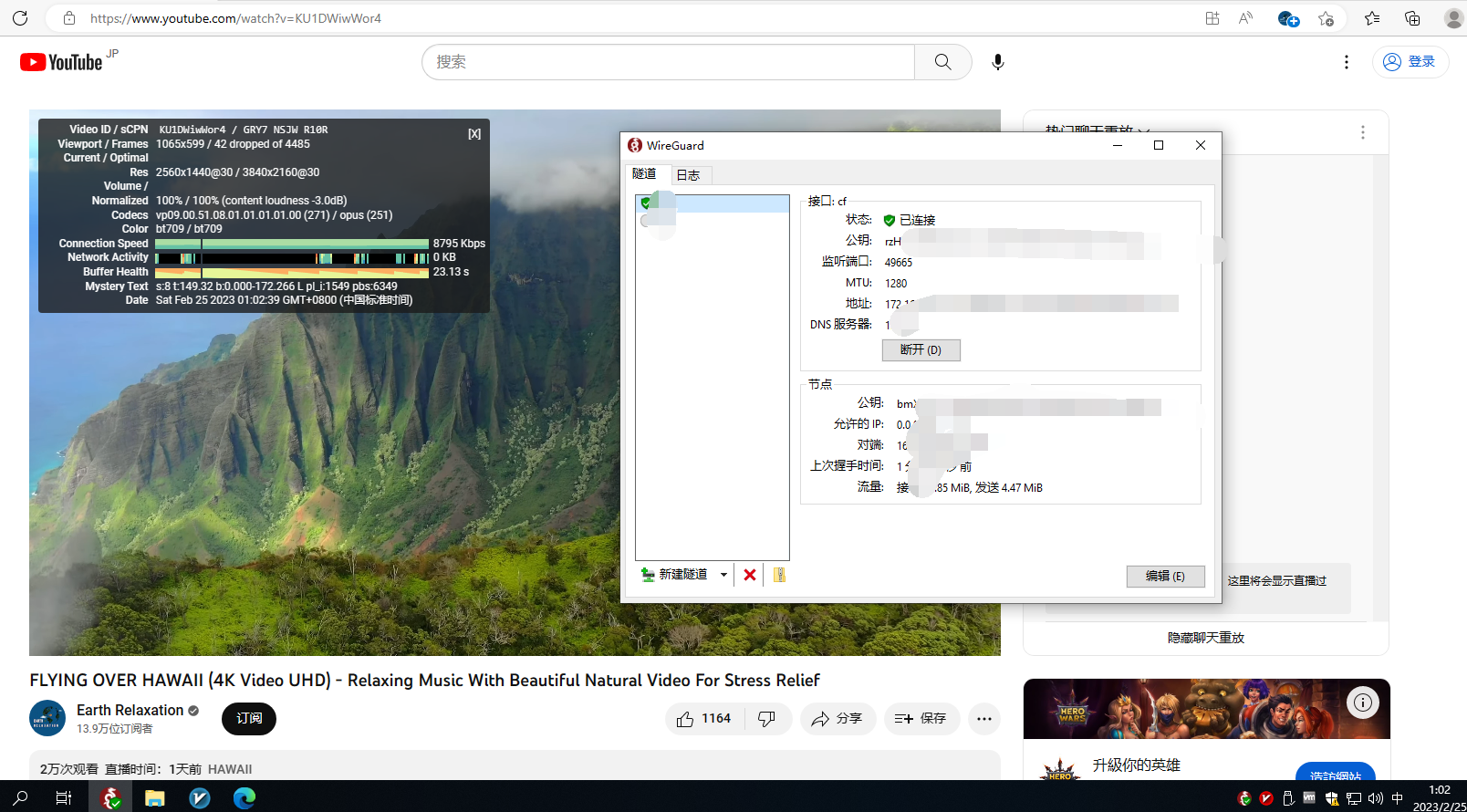Like the video with thumbs-up icon
Image resolution: width=1467 pixels, height=812 pixels.
pyautogui.click(x=704, y=719)
